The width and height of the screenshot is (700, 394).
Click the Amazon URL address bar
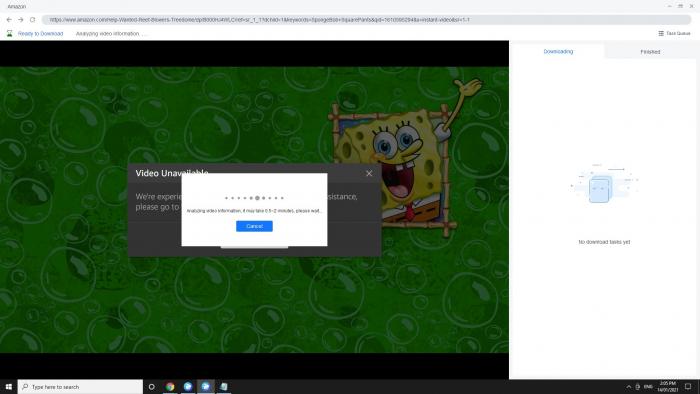[366, 20]
